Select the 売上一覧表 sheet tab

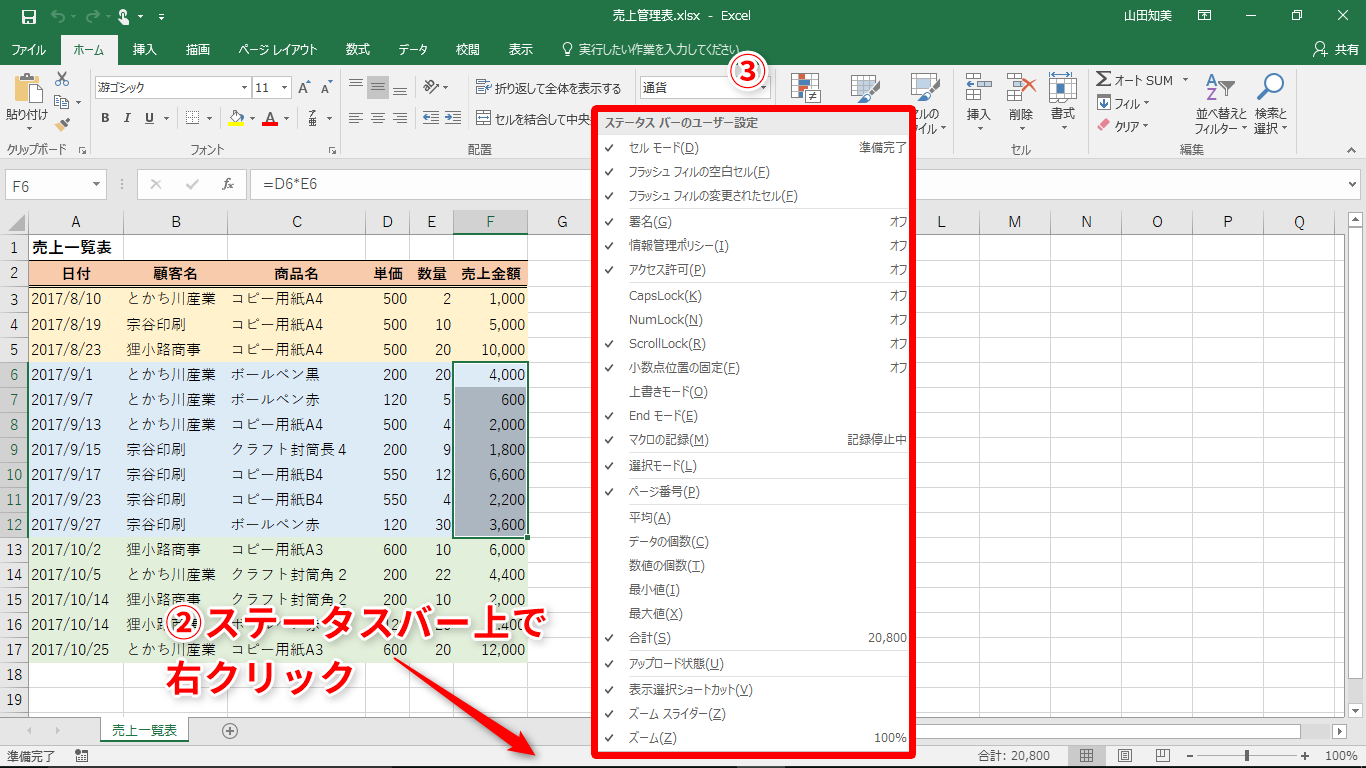(x=144, y=731)
